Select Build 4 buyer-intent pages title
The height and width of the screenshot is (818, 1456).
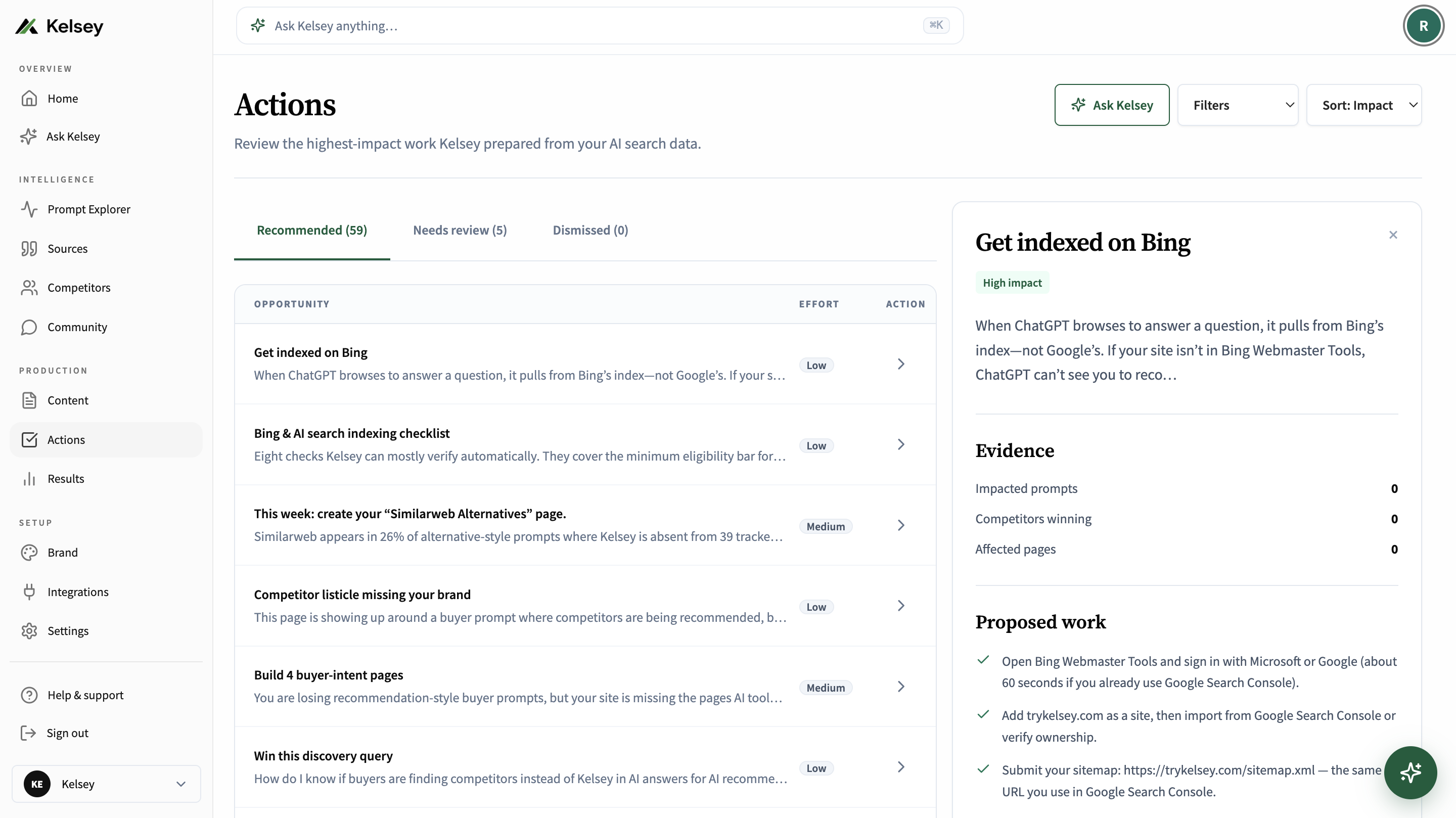coord(329,674)
